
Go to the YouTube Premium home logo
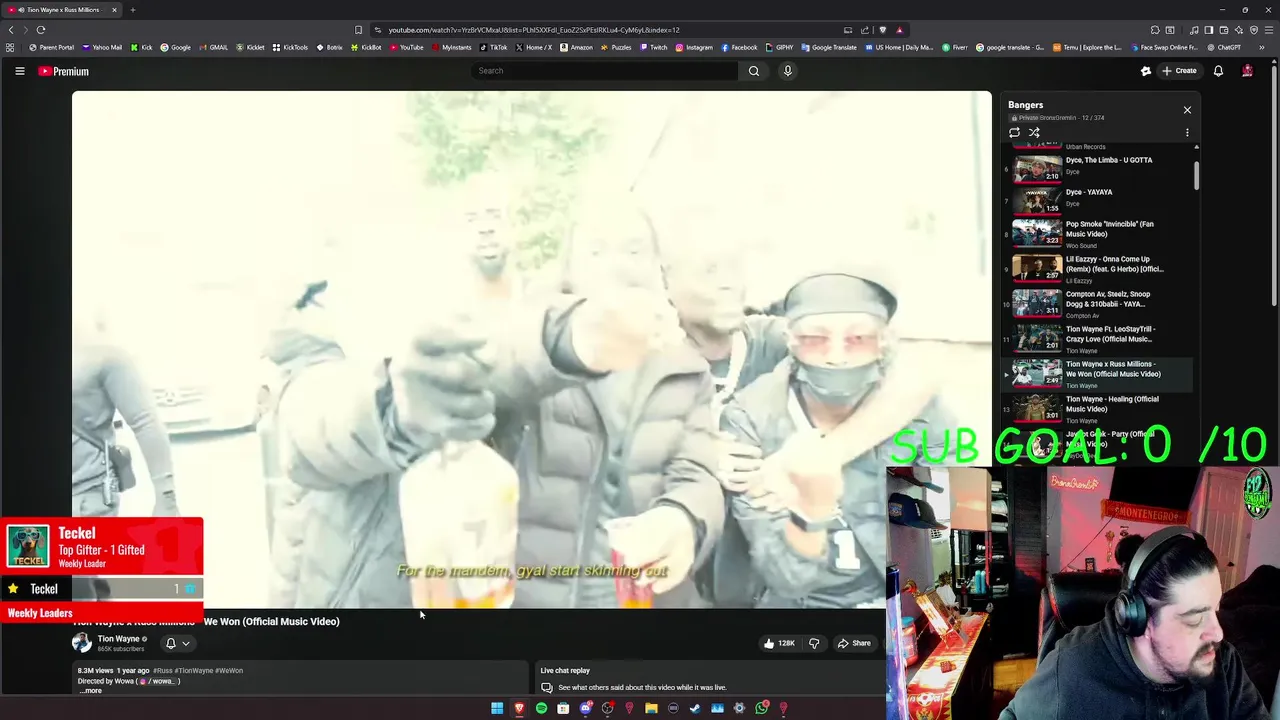coord(64,71)
